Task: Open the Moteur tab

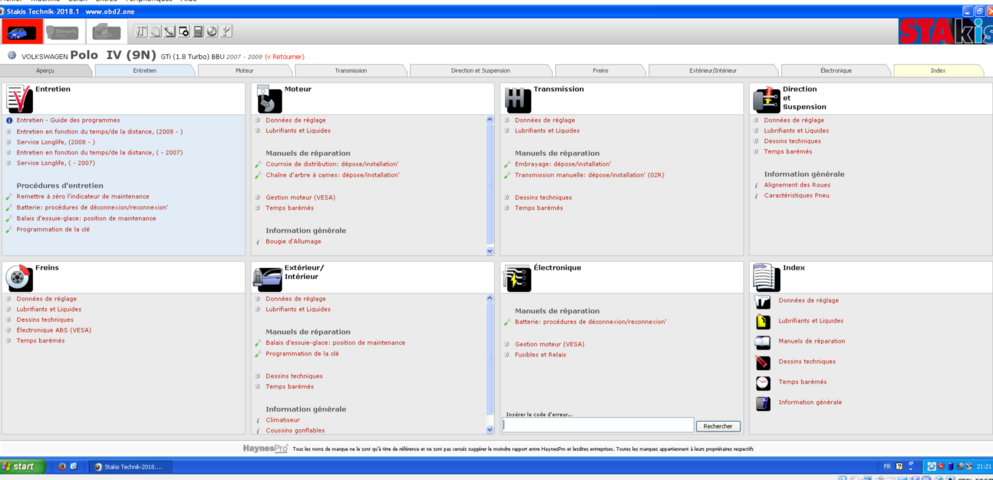Action: click(244, 71)
